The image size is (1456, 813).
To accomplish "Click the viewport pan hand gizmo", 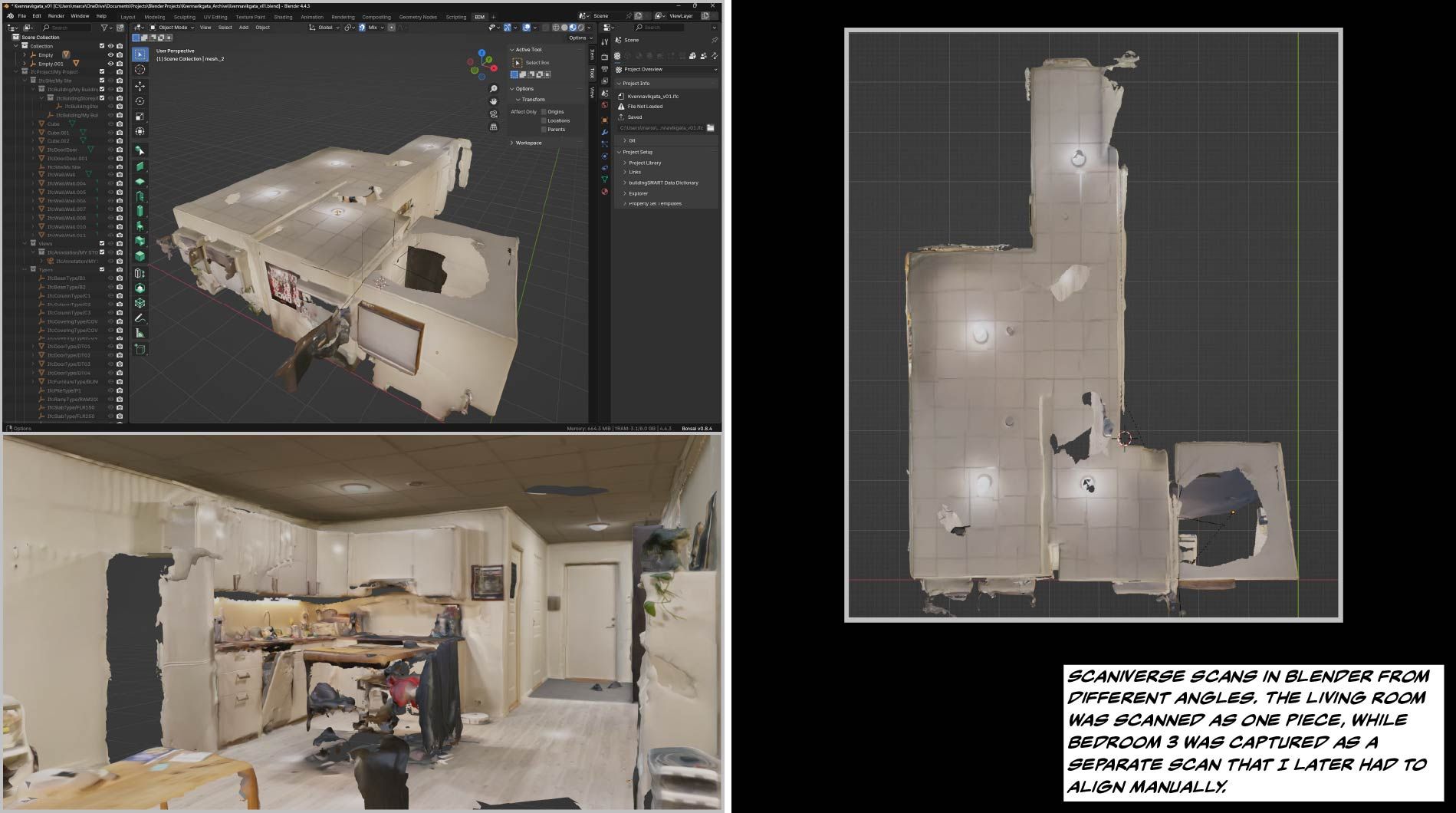I will pyautogui.click(x=494, y=101).
